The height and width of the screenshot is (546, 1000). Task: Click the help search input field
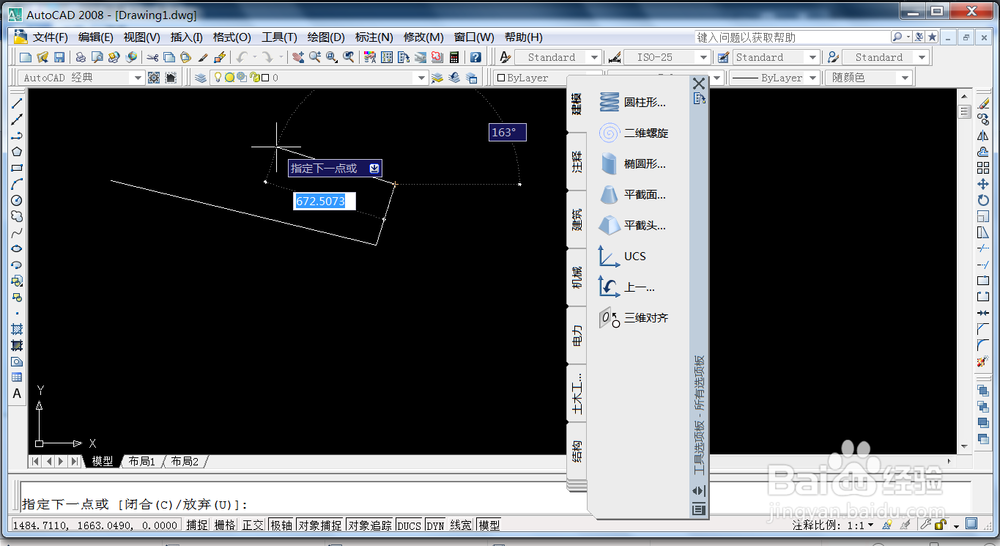pos(792,38)
